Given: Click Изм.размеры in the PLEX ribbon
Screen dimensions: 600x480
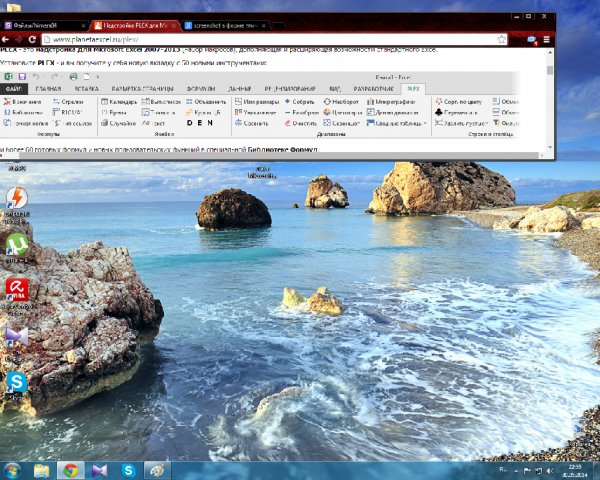Looking at the screenshot, I should pyautogui.click(x=257, y=102).
